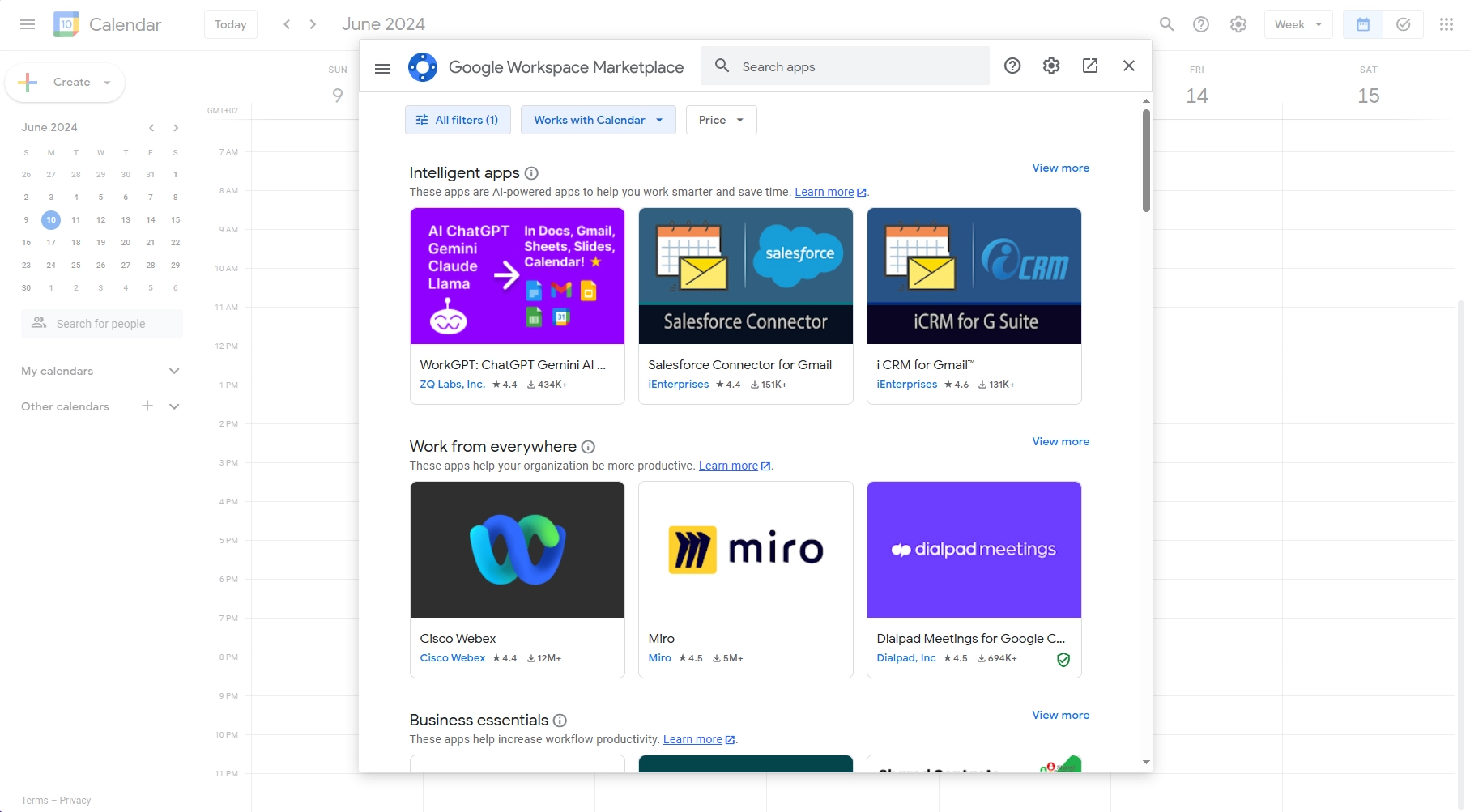Screen dimensions: 1470x812
Task: Open the WorkGPT app thumbnail
Action: pyautogui.click(x=518, y=276)
